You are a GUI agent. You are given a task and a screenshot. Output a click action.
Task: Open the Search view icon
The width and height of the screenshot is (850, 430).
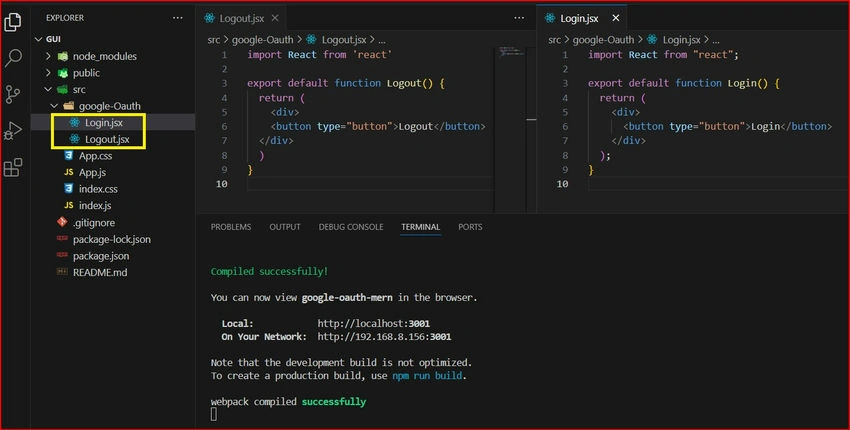point(12,57)
